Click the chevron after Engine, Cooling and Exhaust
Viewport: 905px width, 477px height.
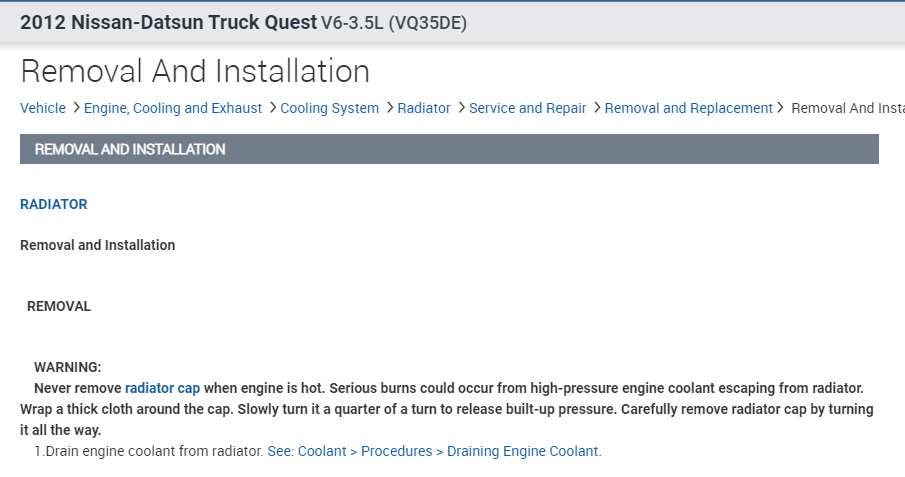pyautogui.click(x=272, y=108)
